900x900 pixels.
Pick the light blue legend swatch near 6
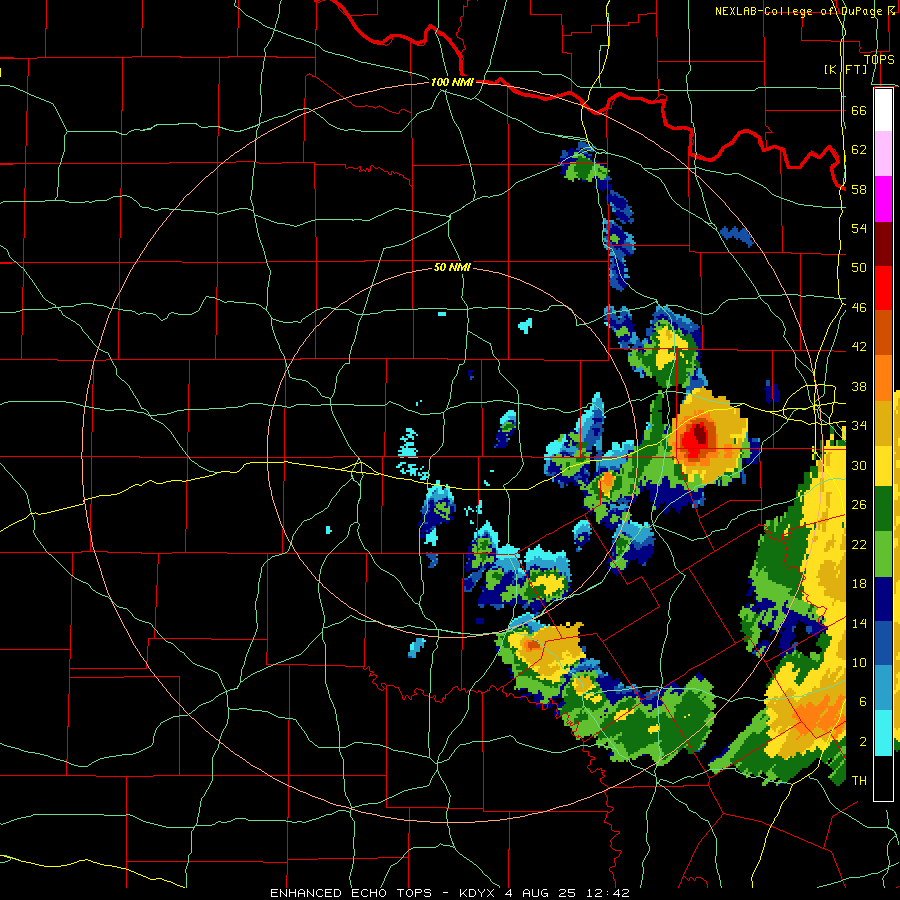click(883, 688)
